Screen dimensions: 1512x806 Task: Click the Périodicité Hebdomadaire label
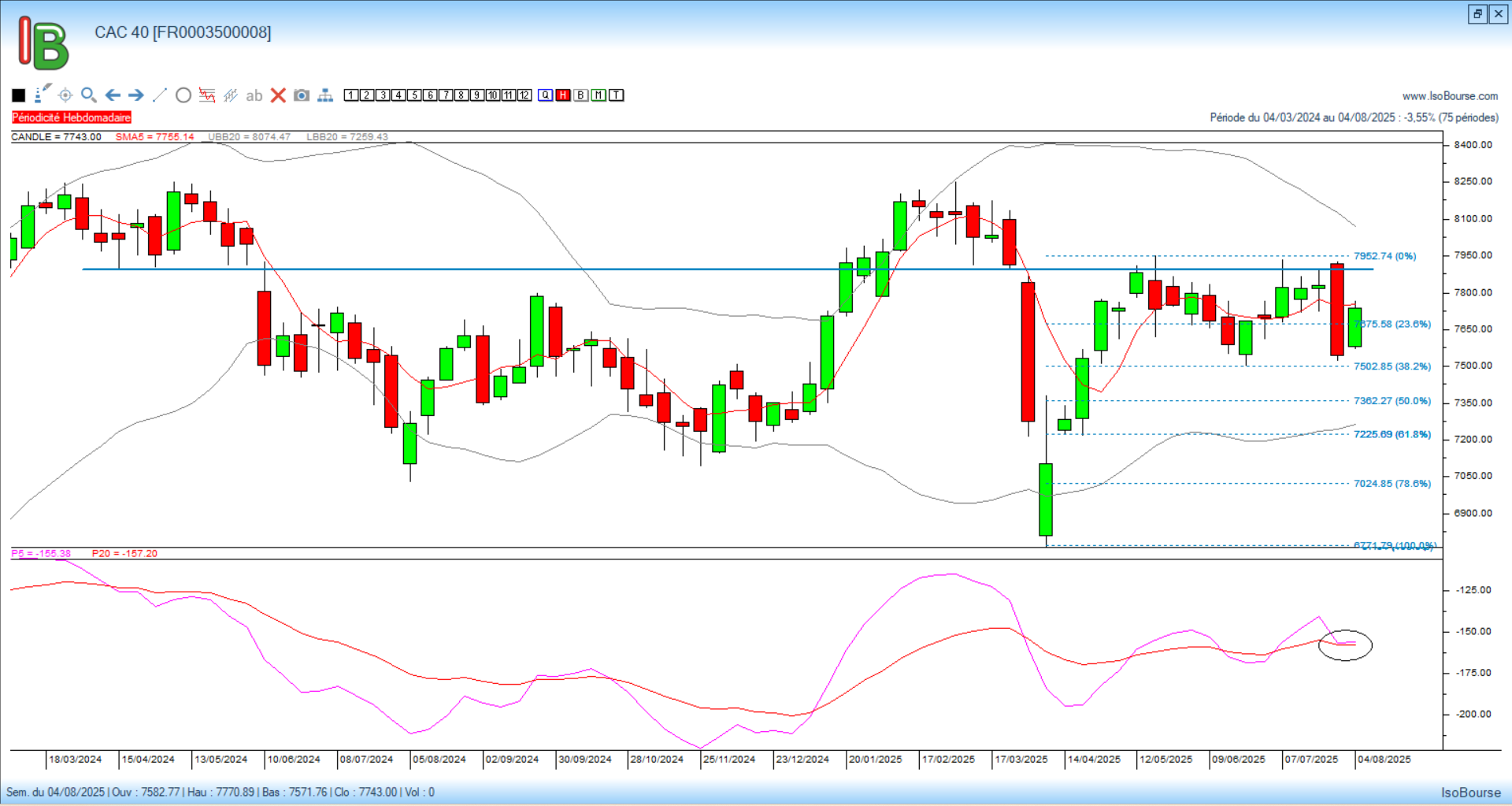click(x=72, y=117)
